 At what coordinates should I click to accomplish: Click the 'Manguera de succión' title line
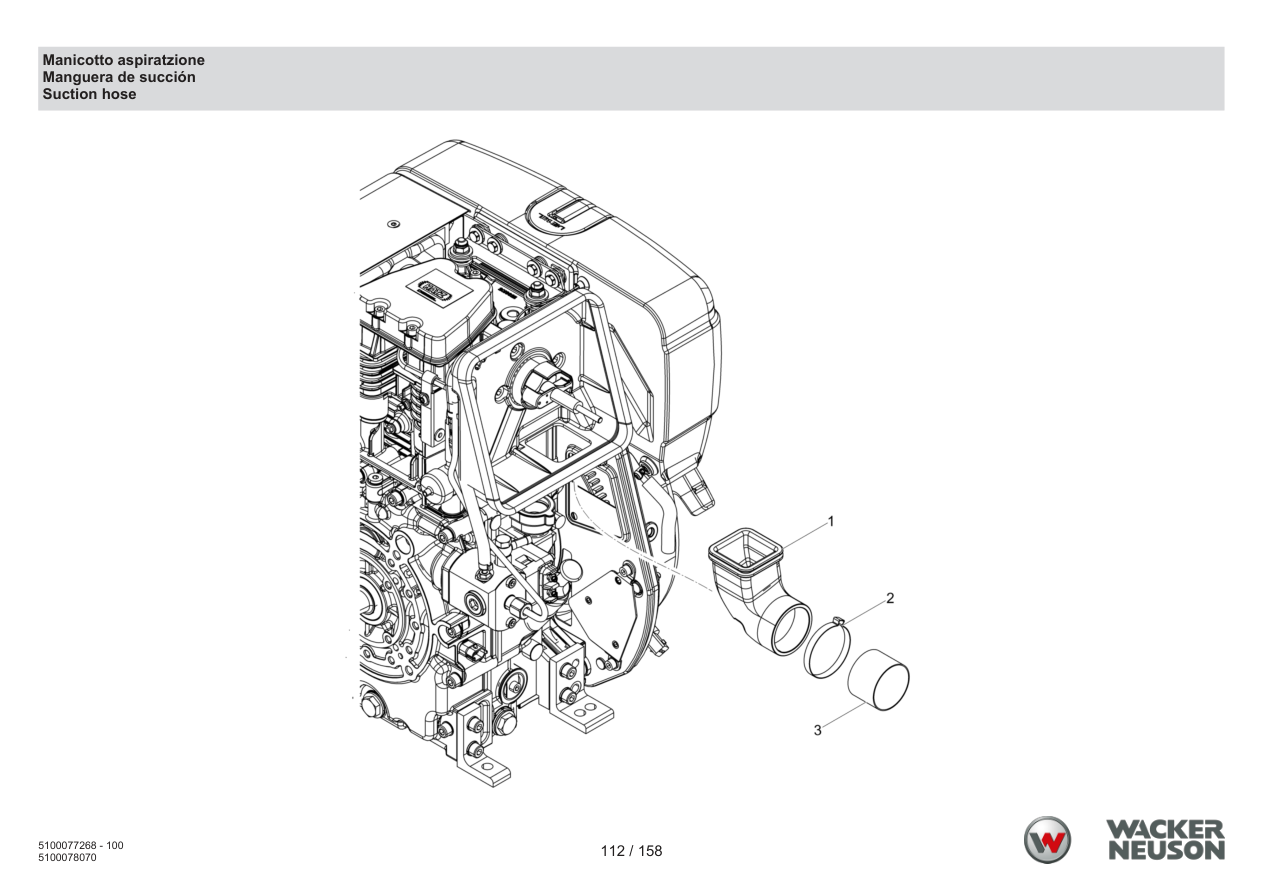point(119,77)
